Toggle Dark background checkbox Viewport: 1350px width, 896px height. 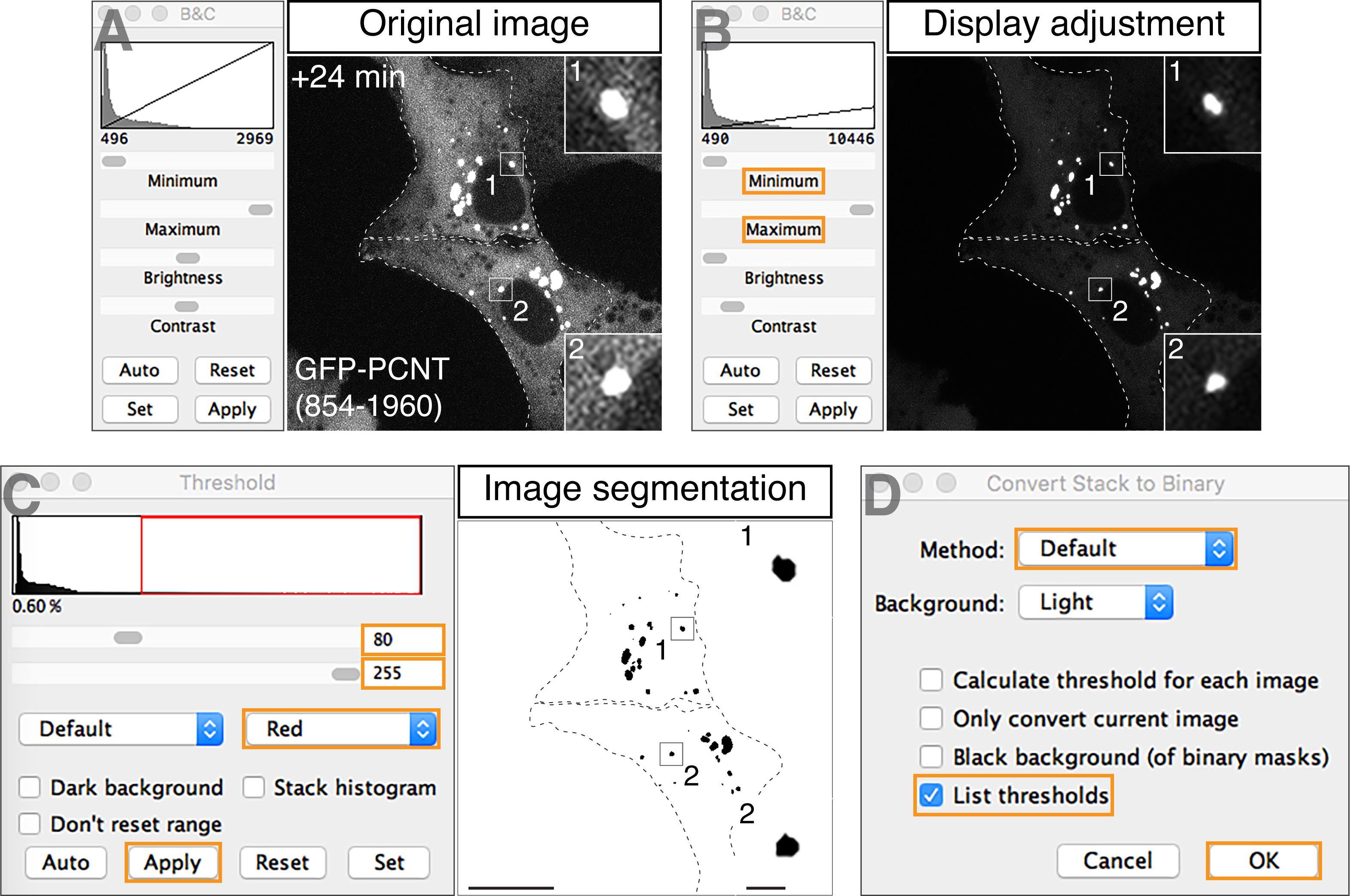29,787
